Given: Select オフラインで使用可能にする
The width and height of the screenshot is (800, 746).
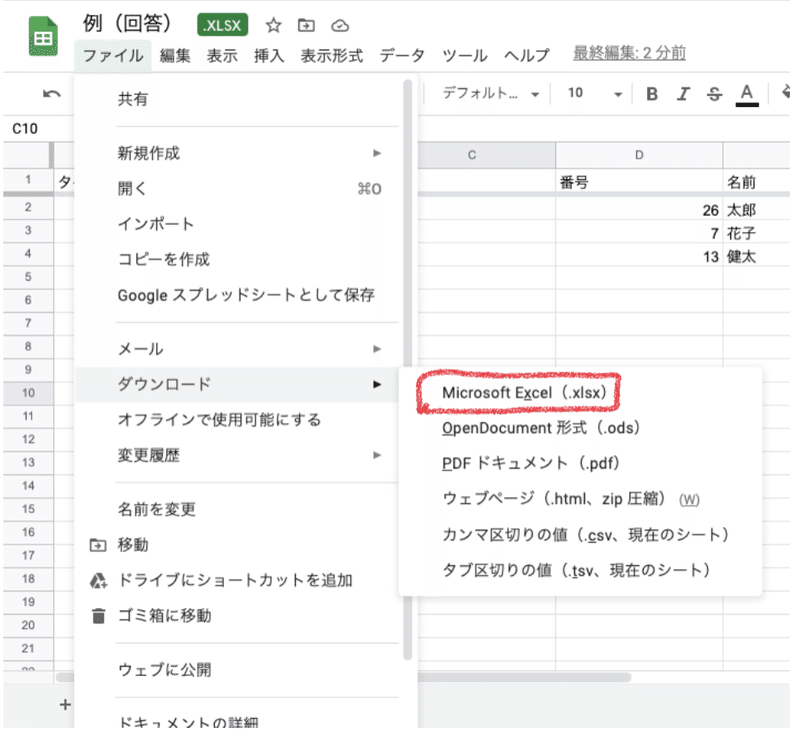Looking at the screenshot, I should tap(237, 420).
